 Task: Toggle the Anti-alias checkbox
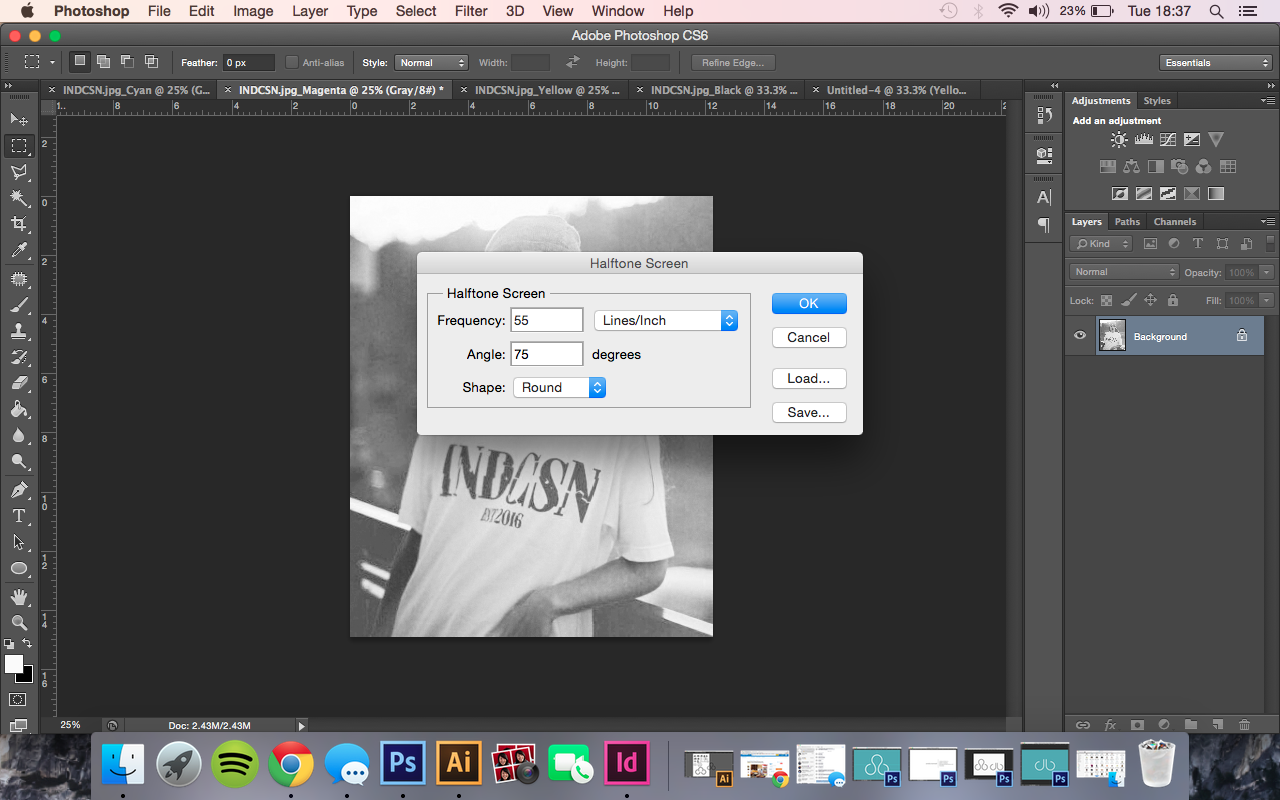[292, 63]
